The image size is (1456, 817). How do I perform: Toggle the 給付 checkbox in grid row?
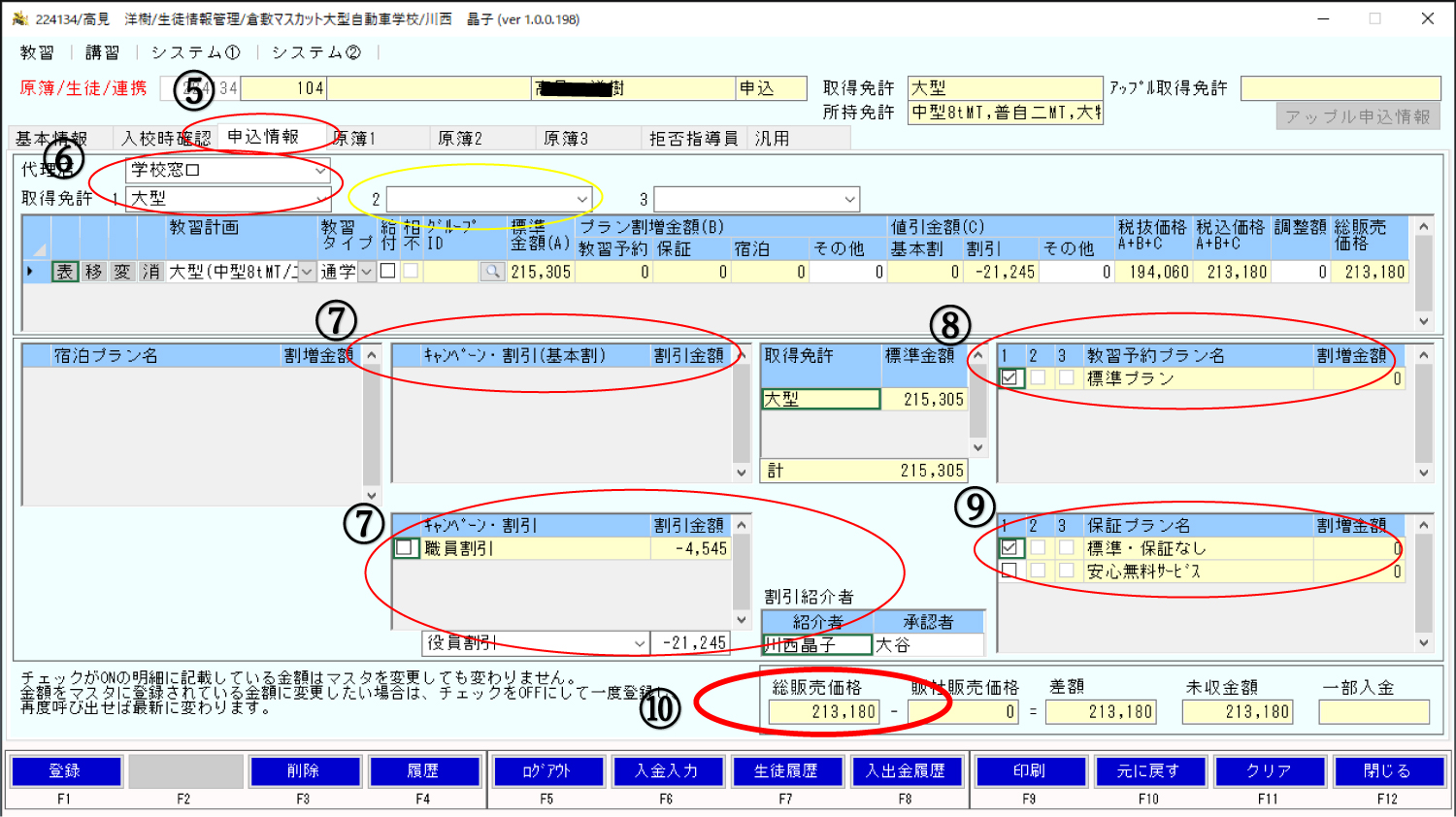coord(388,272)
